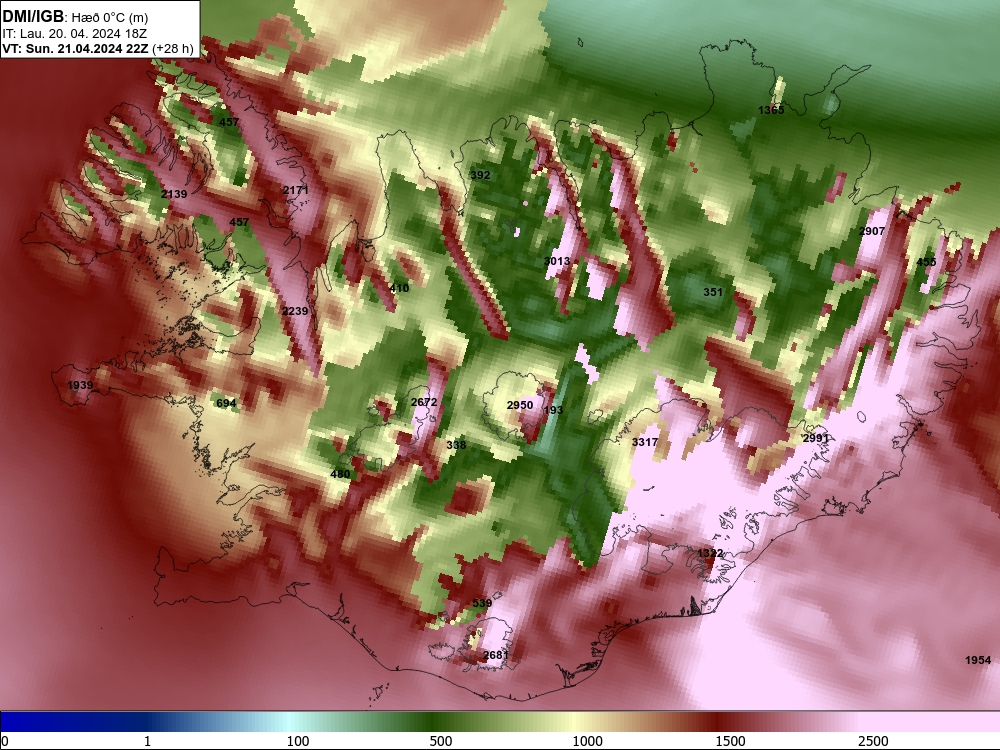This screenshot has width=1000, height=750.
Task: Click the map value 2991
Action: (816, 438)
